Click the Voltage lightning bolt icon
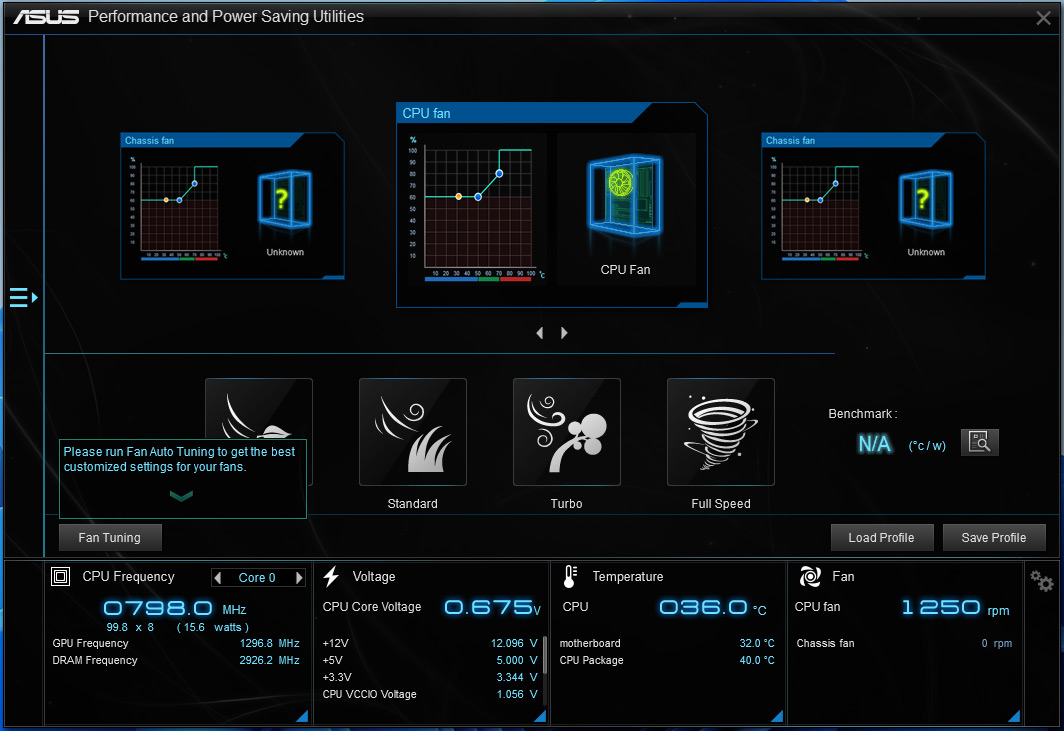 tap(331, 577)
